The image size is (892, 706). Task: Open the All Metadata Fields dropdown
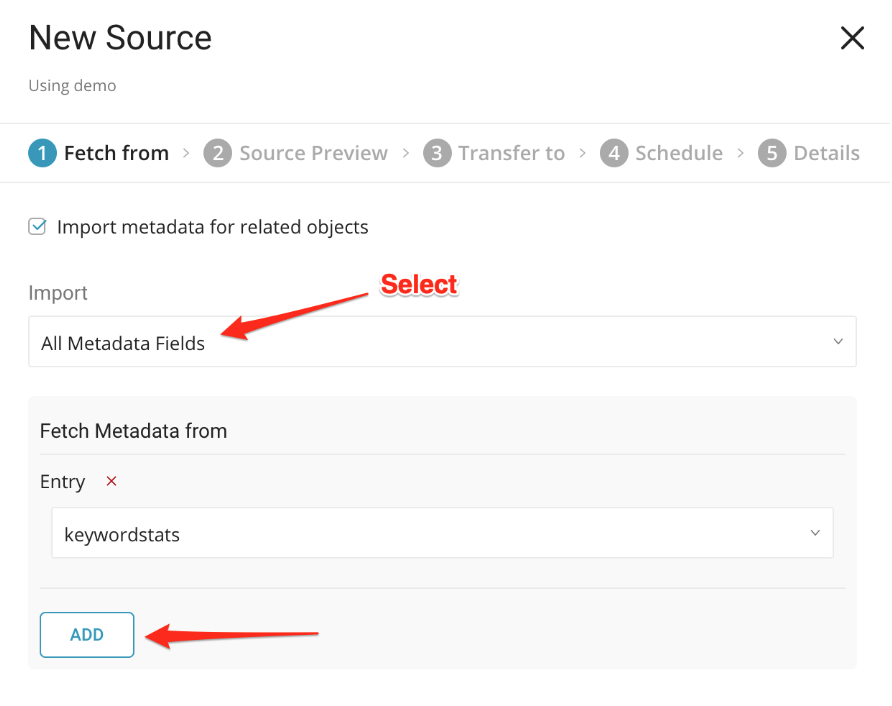(x=442, y=342)
